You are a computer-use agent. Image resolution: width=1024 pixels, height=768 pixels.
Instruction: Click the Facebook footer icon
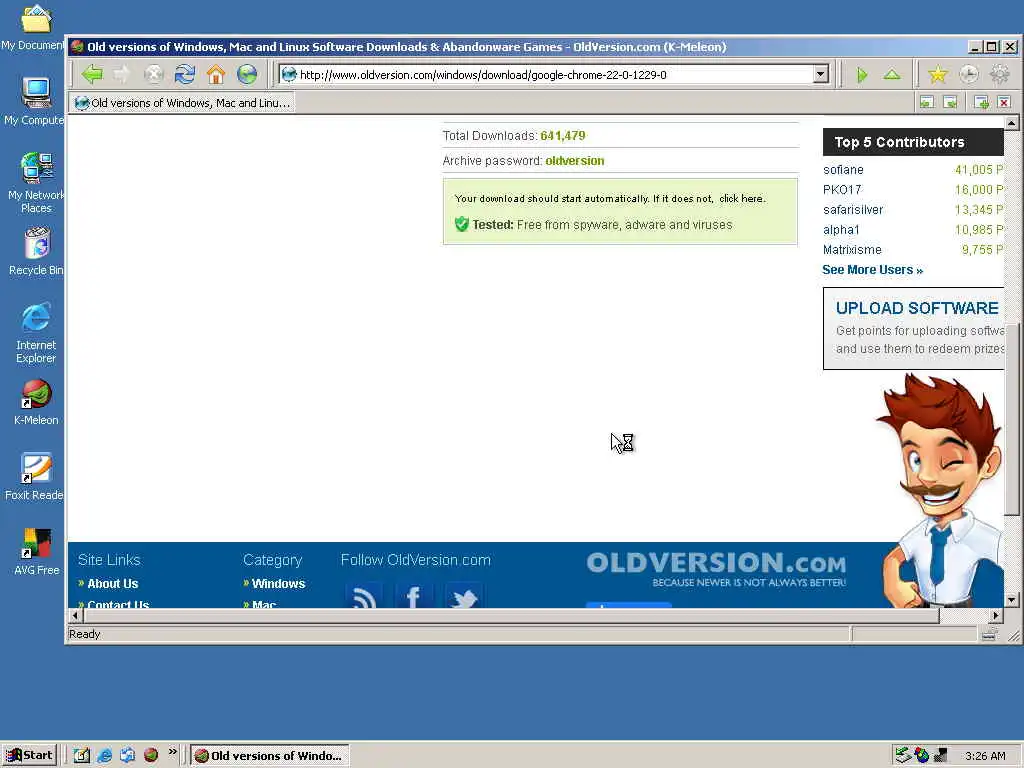413,596
